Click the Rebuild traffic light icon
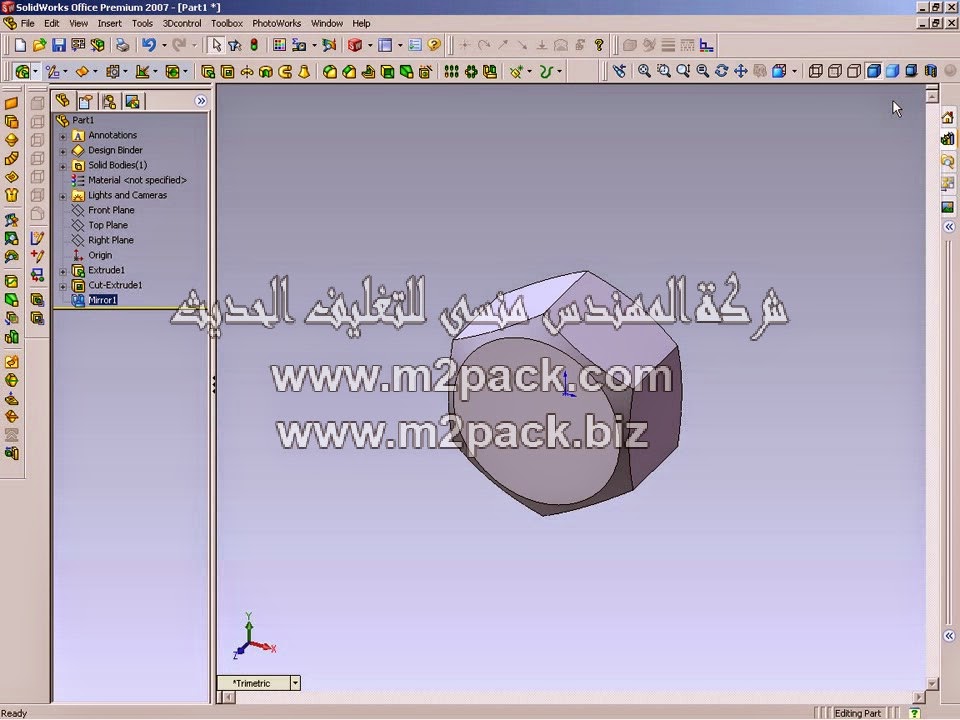The height and width of the screenshot is (720, 960). coord(253,45)
